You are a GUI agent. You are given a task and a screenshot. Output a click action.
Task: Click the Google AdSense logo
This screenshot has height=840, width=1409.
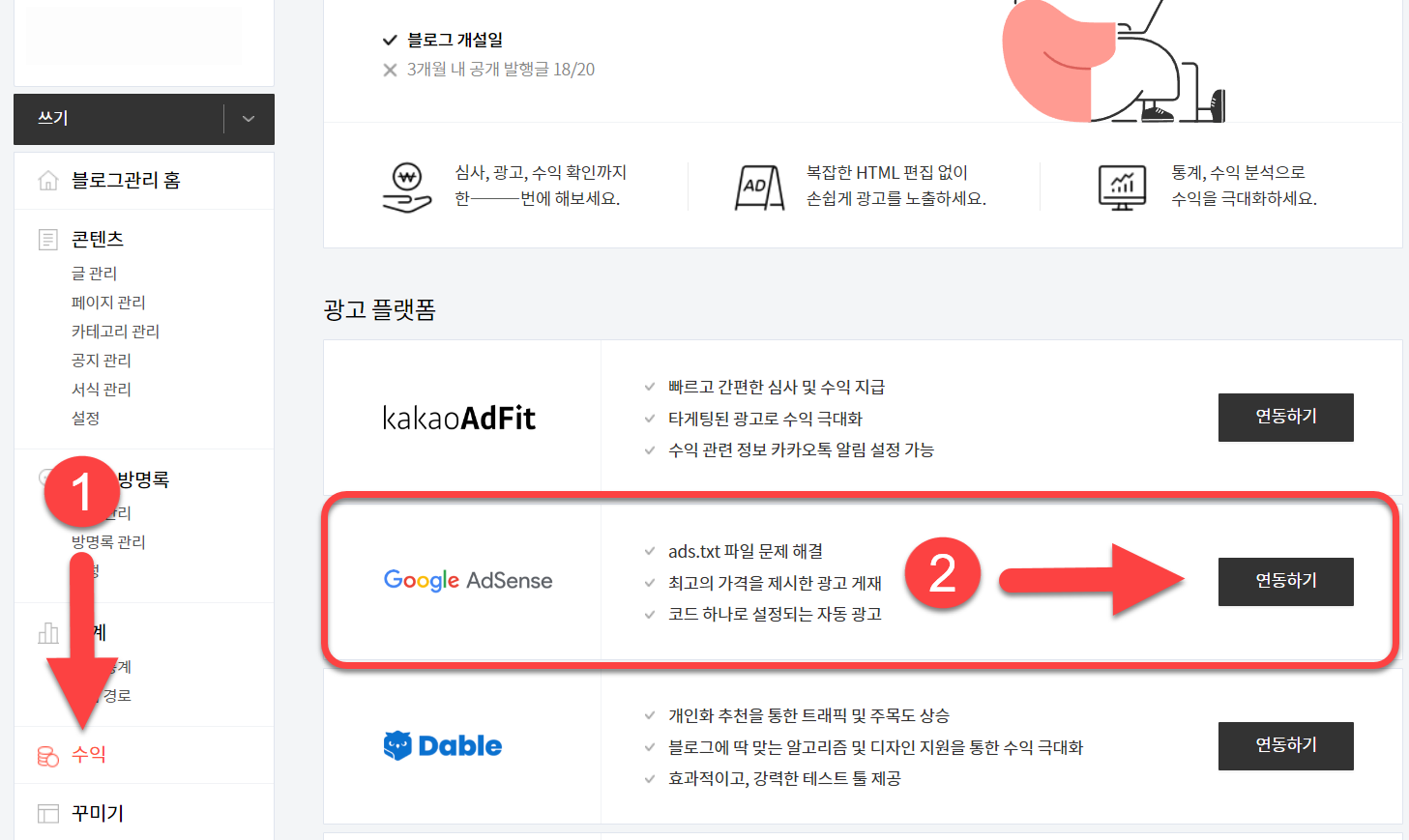click(x=468, y=581)
